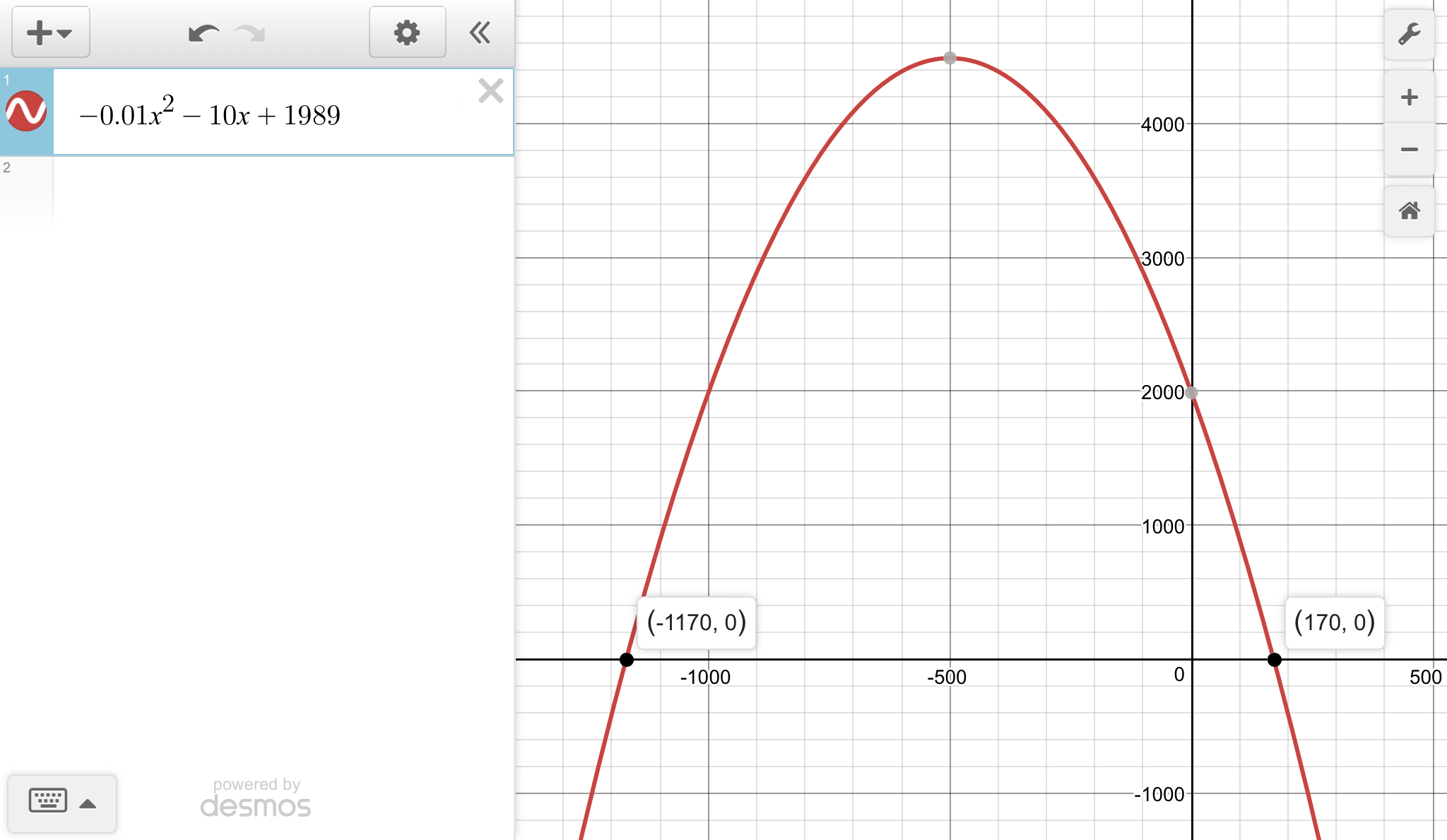
Task: Click the parabola vertex gray point
Action: pos(950,58)
